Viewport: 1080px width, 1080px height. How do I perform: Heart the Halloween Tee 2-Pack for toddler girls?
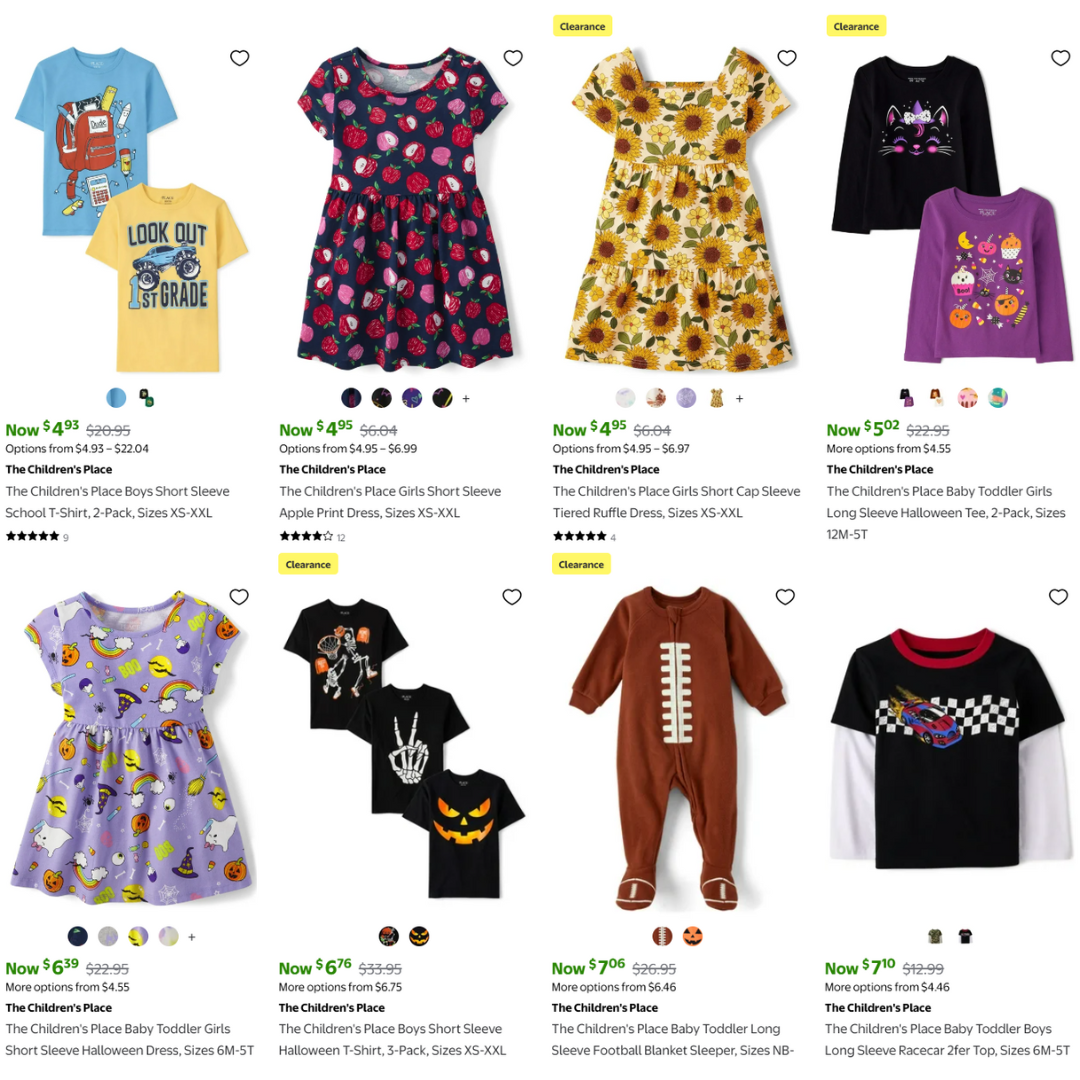coord(1061,58)
